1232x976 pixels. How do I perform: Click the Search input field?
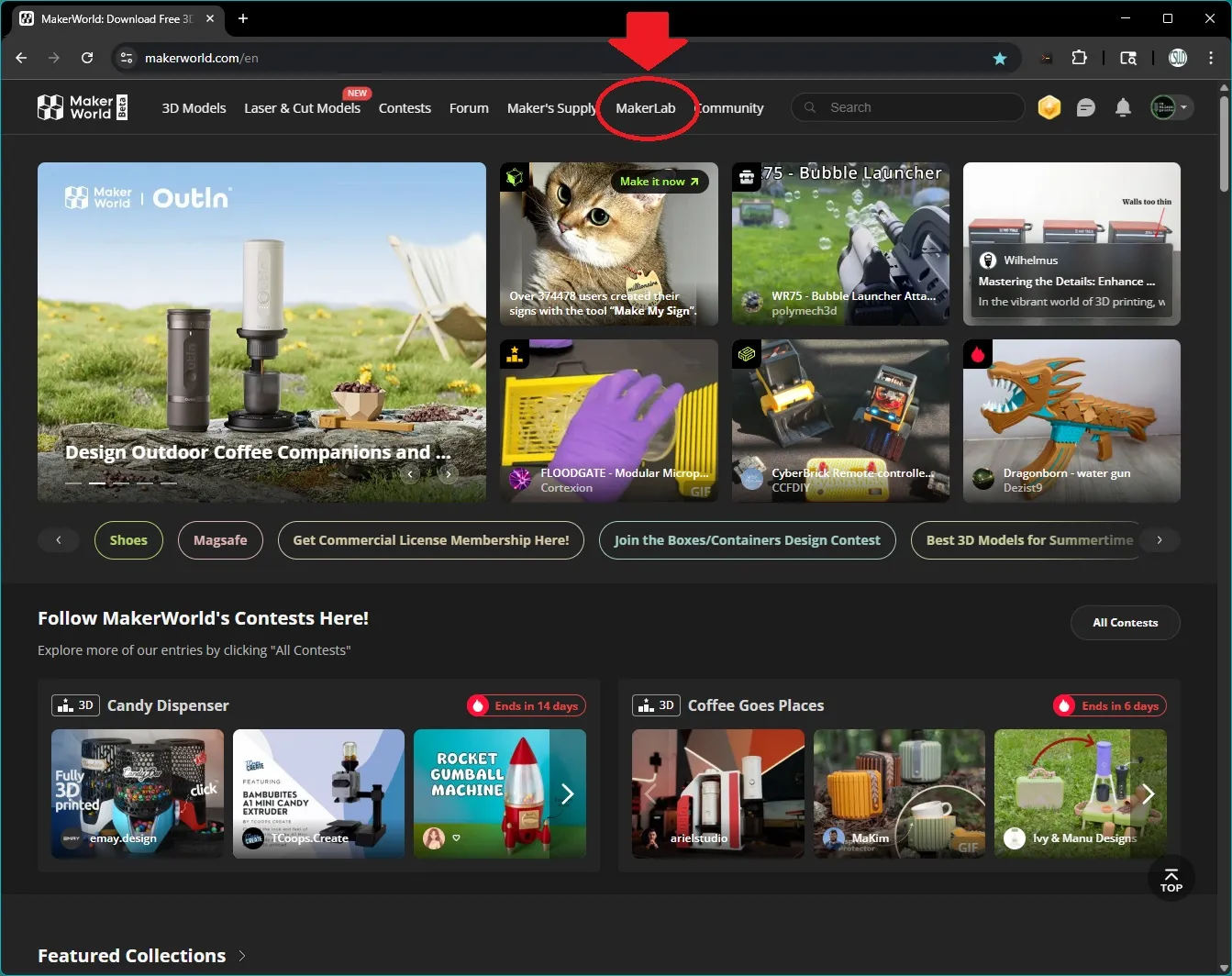(x=907, y=107)
